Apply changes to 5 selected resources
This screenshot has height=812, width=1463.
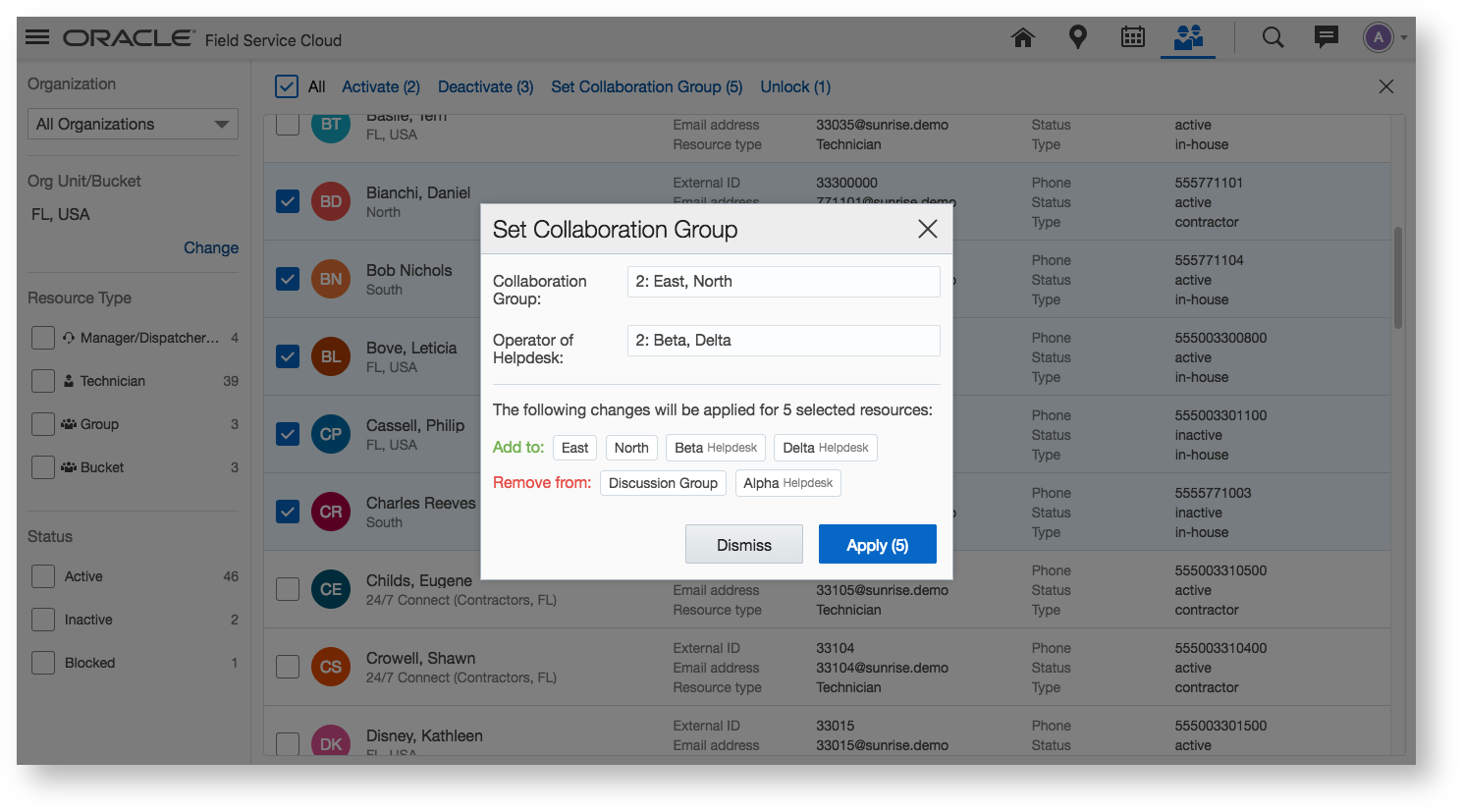point(877,543)
